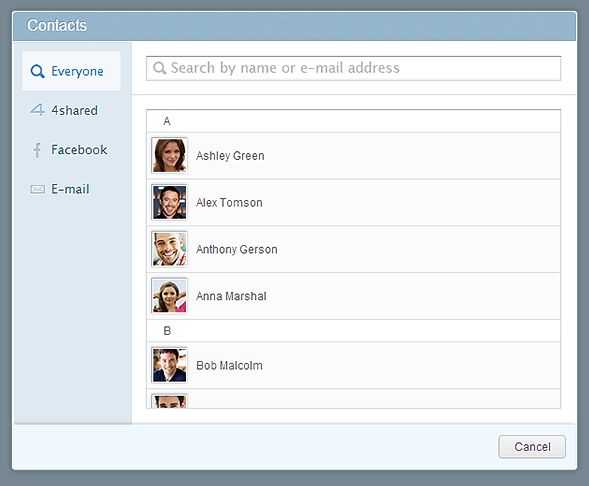This screenshot has height=486, width=589.
Task: Click the partially visible contact at list bottom
Action: [x=353, y=399]
